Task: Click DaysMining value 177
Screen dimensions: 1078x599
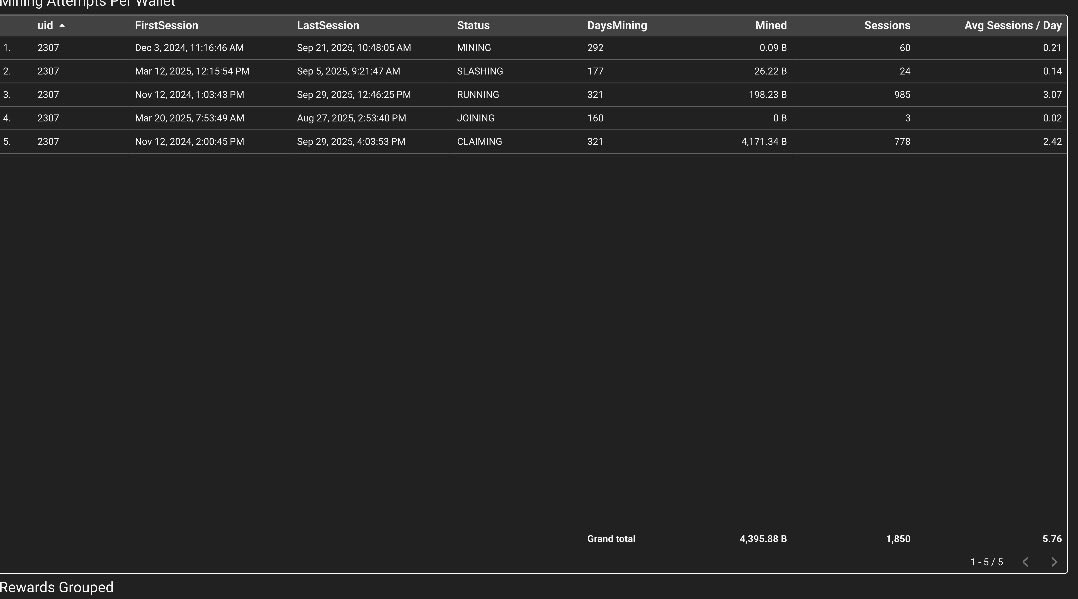Action: point(595,72)
